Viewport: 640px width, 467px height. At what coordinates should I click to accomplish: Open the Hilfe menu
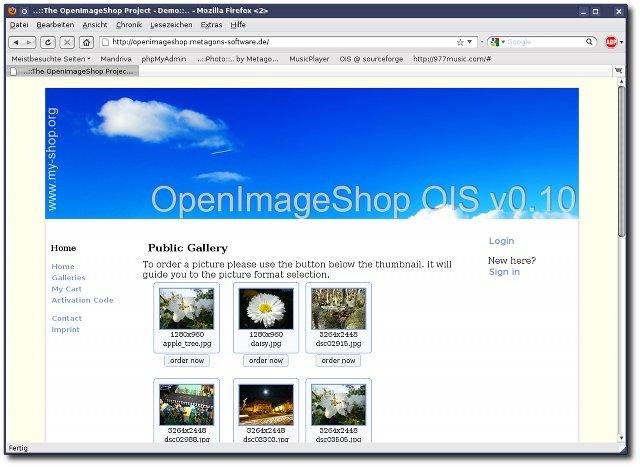(238, 25)
